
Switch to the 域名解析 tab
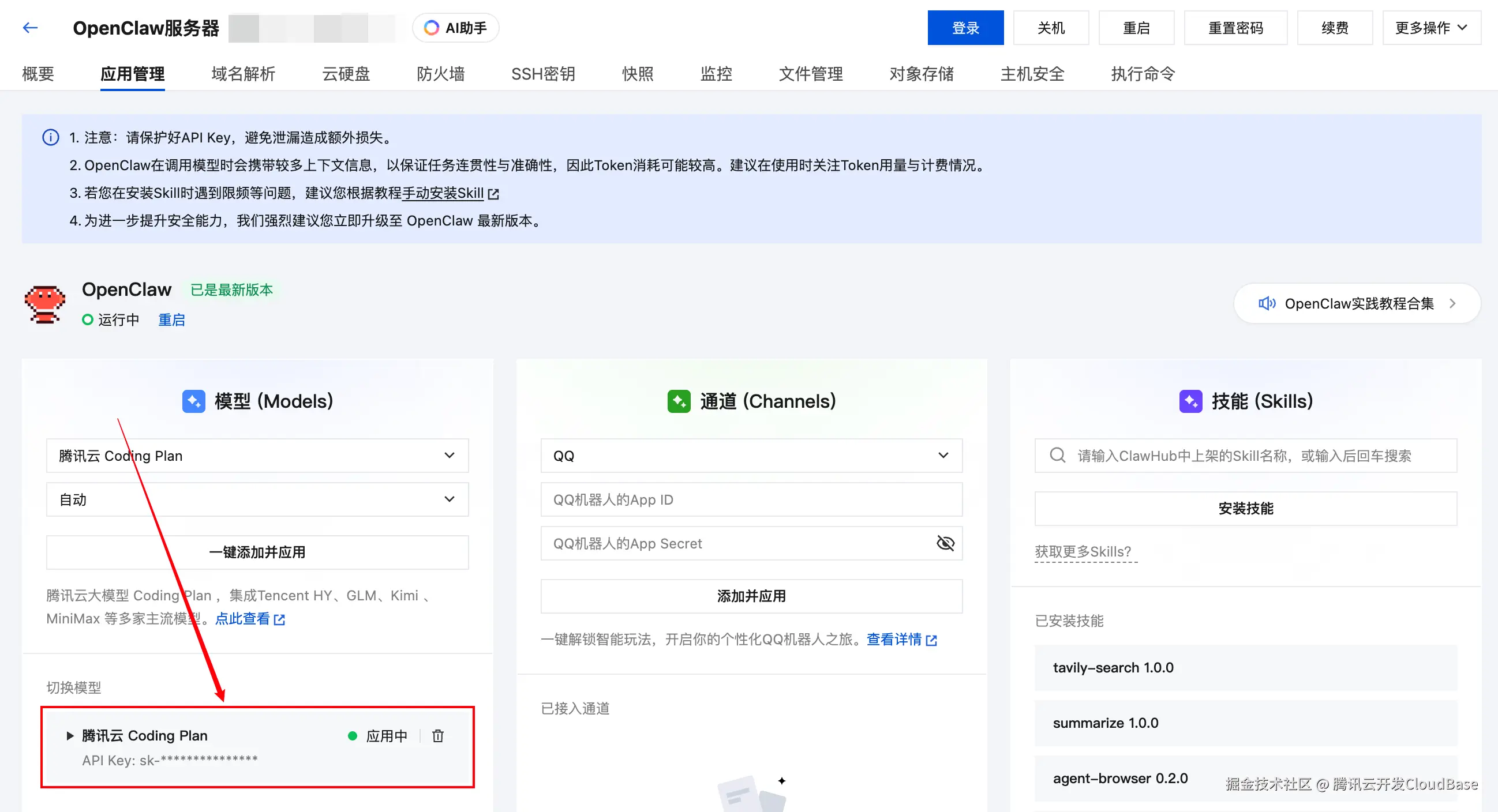[243, 74]
